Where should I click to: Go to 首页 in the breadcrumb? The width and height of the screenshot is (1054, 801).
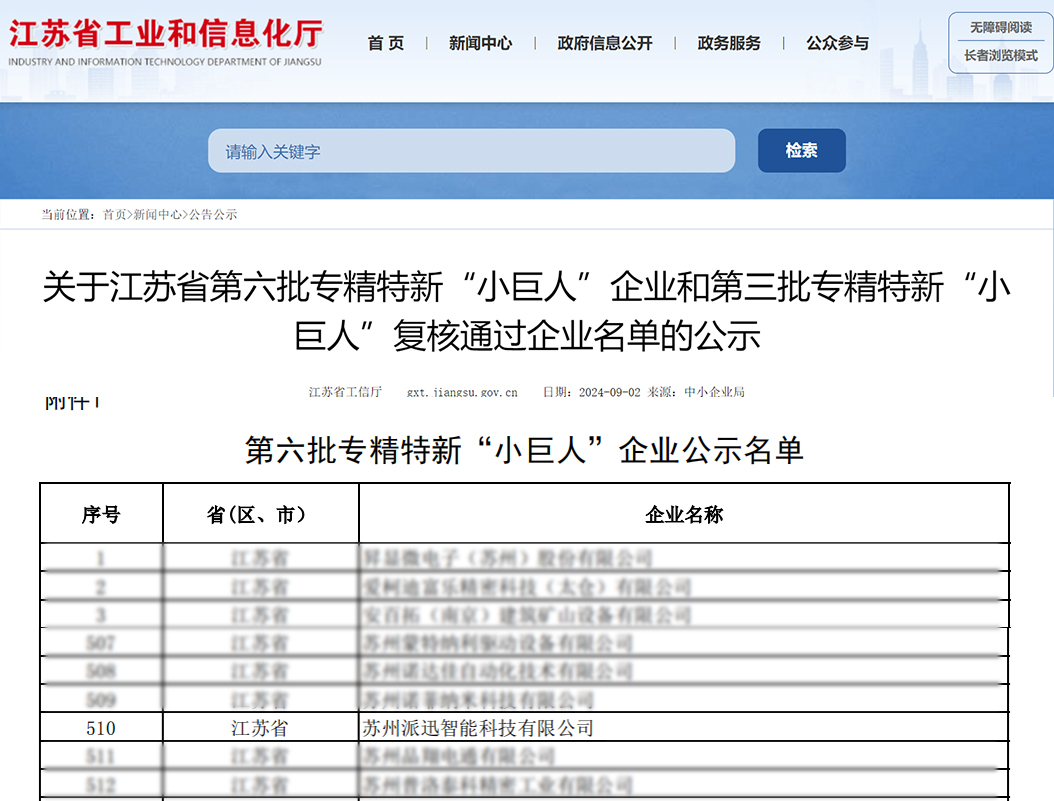pyautogui.click(x=114, y=214)
